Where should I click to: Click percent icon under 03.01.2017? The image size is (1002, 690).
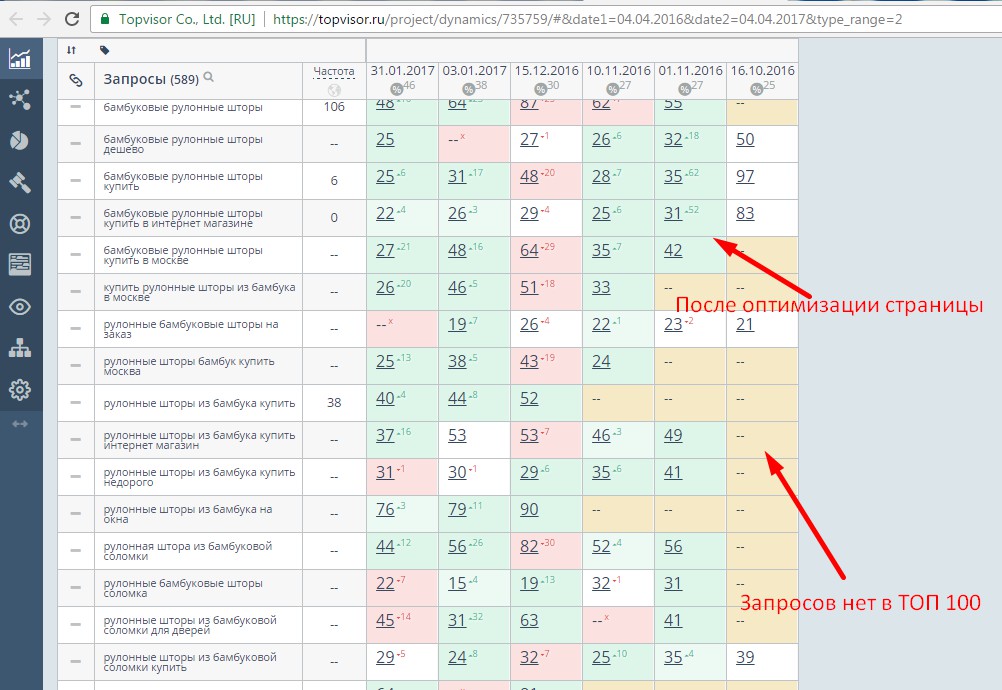click(469, 89)
